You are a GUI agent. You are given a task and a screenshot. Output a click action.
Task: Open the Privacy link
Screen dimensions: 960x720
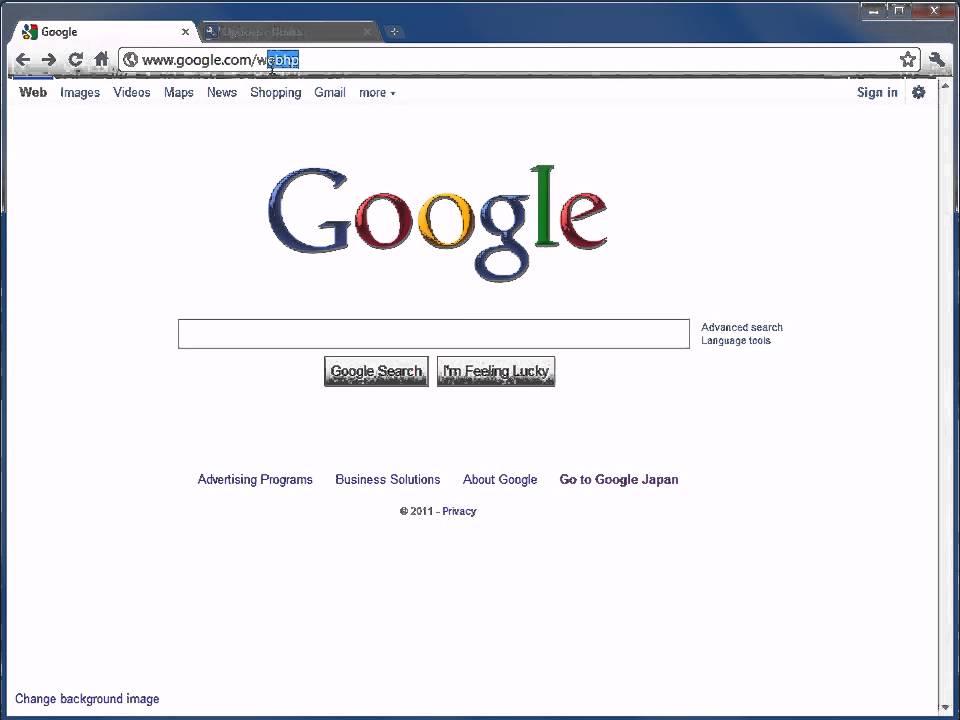(459, 511)
